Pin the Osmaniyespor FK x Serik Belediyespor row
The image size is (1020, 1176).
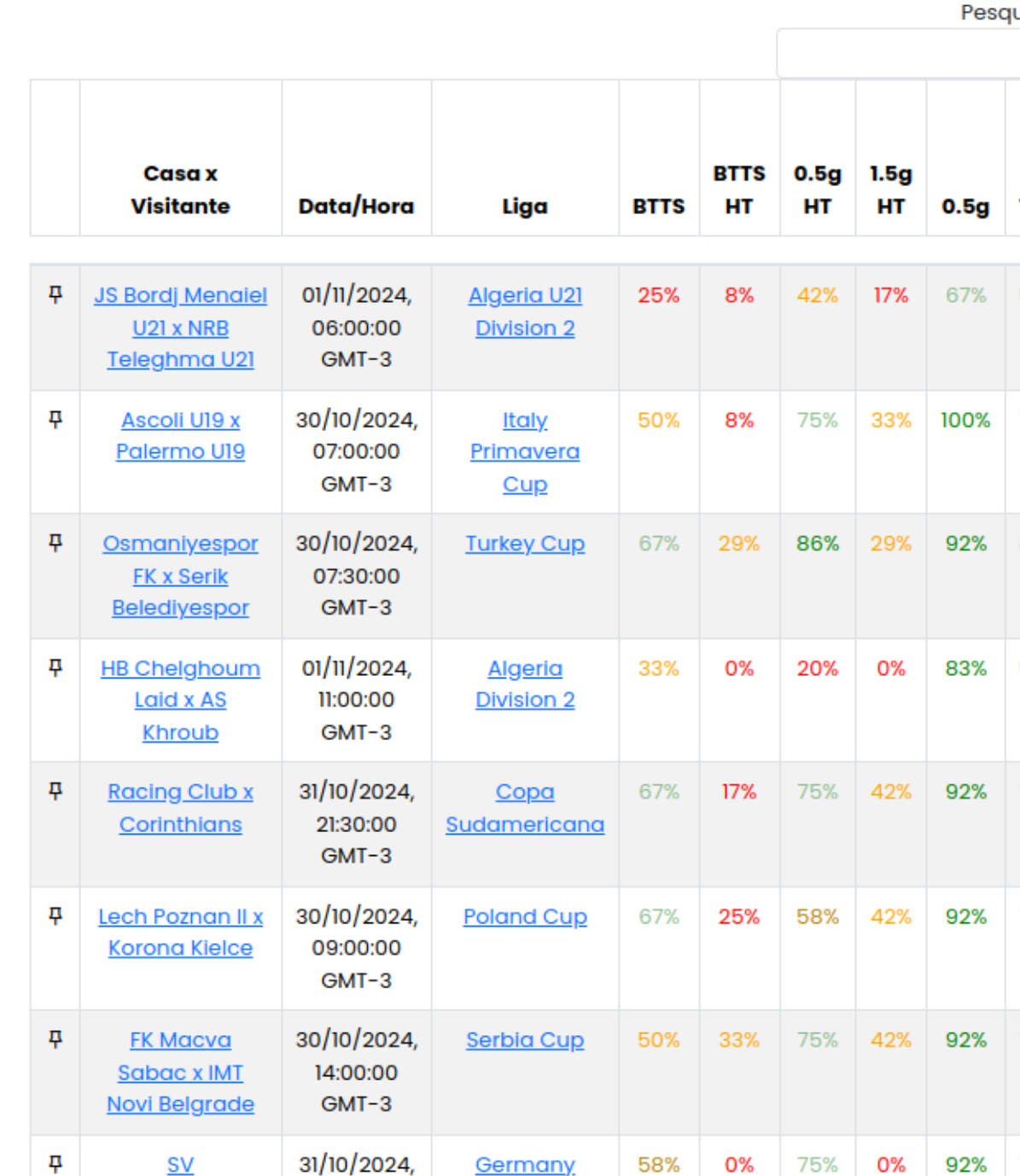(x=55, y=543)
